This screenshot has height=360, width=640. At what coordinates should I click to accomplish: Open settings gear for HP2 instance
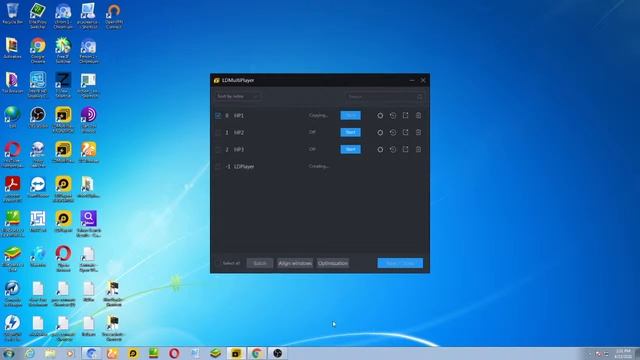pyautogui.click(x=380, y=132)
